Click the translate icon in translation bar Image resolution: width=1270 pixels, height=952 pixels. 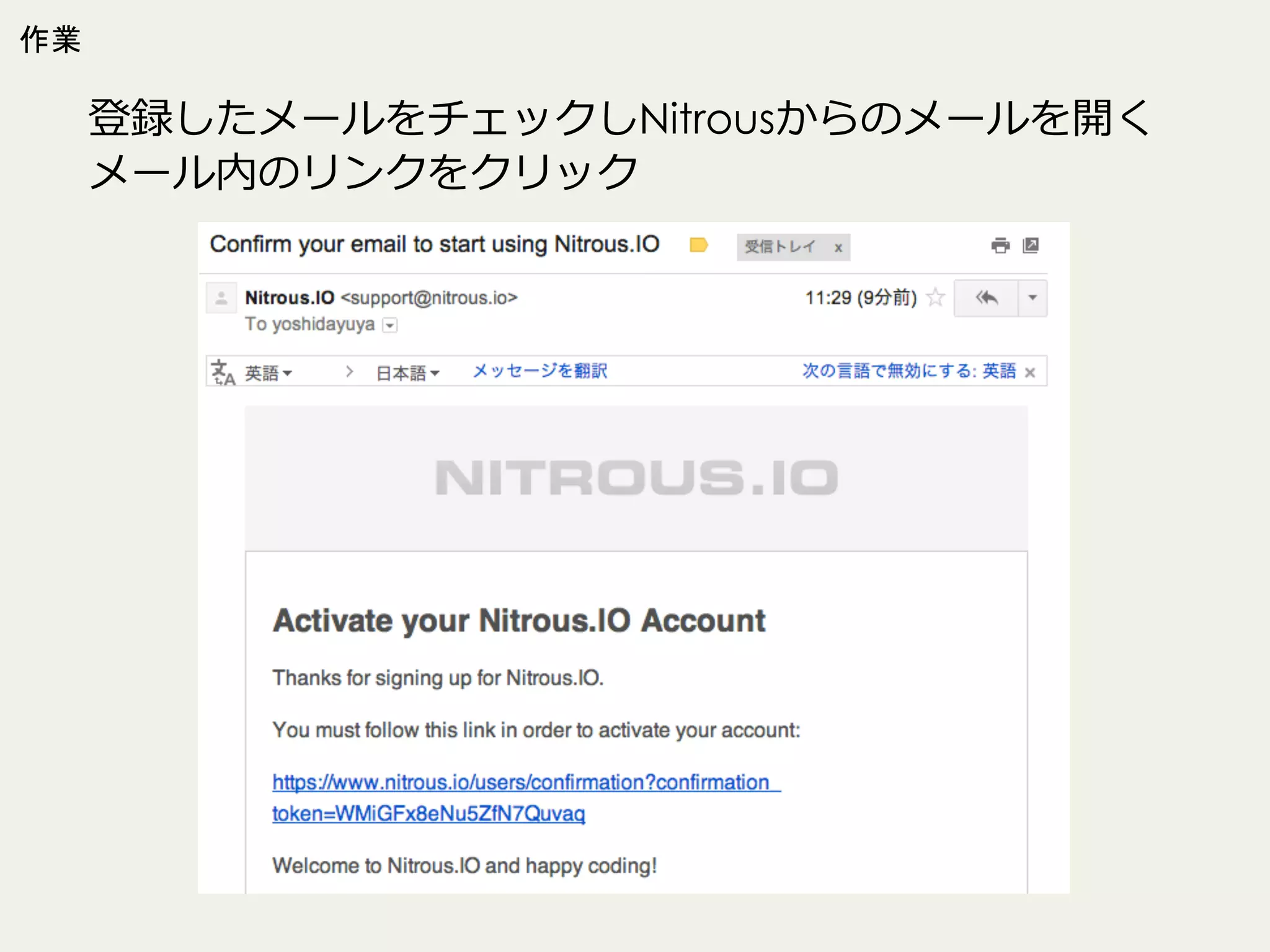click(223, 372)
